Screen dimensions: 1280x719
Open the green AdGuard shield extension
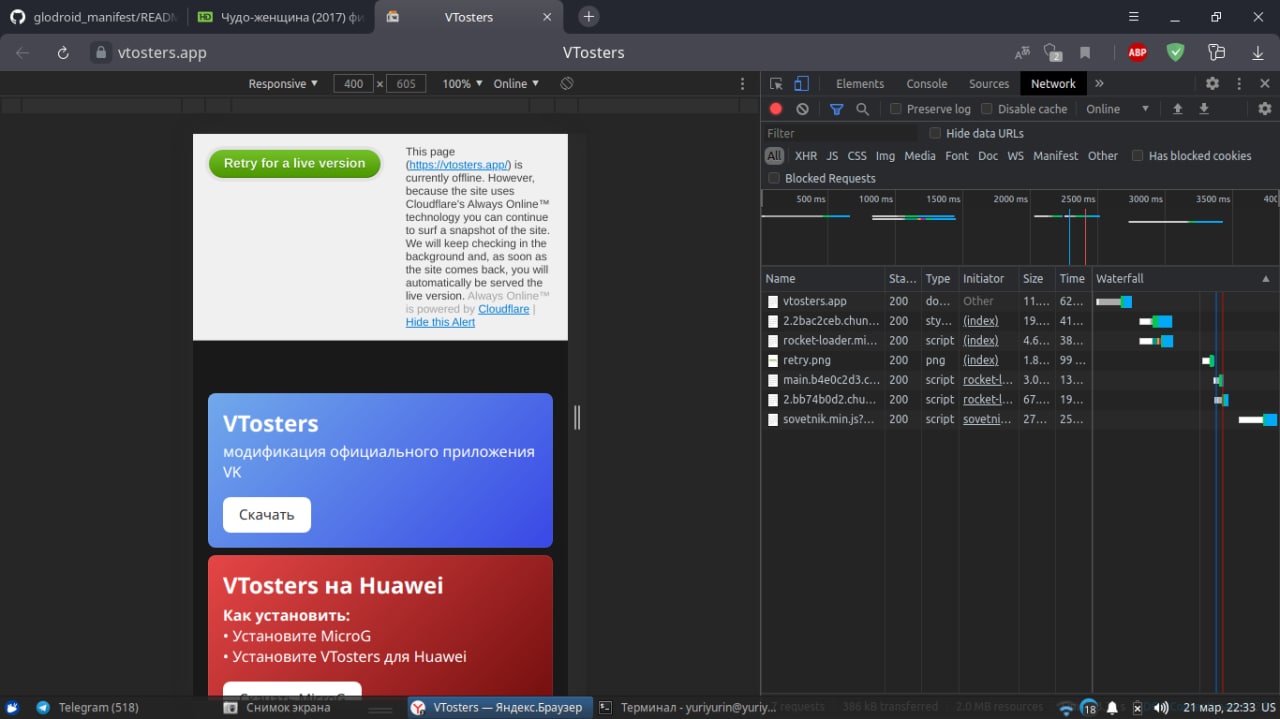coord(1176,52)
